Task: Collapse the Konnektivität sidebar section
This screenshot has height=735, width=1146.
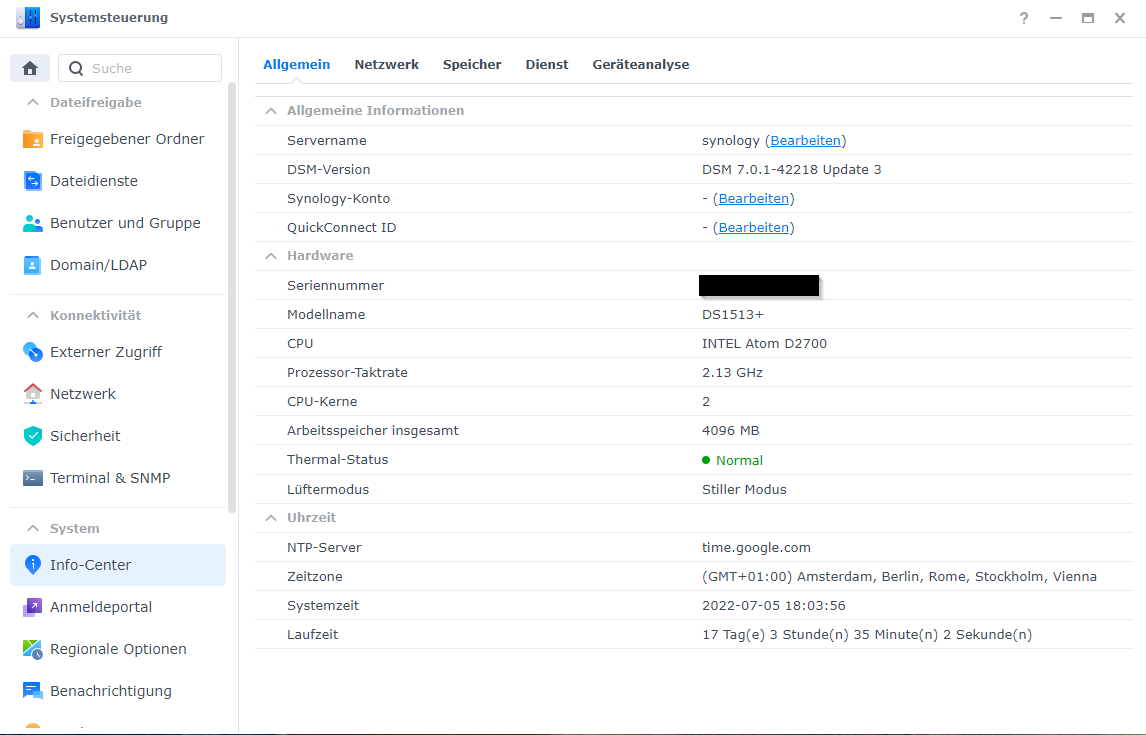Action: (33, 315)
